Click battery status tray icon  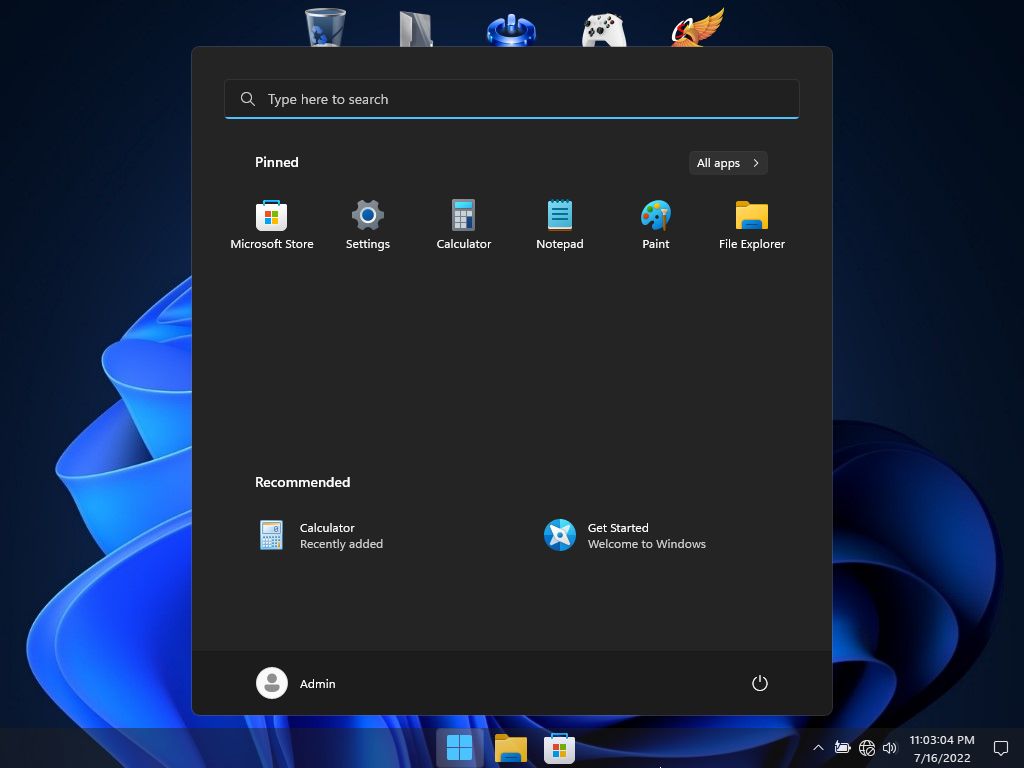click(842, 748)
